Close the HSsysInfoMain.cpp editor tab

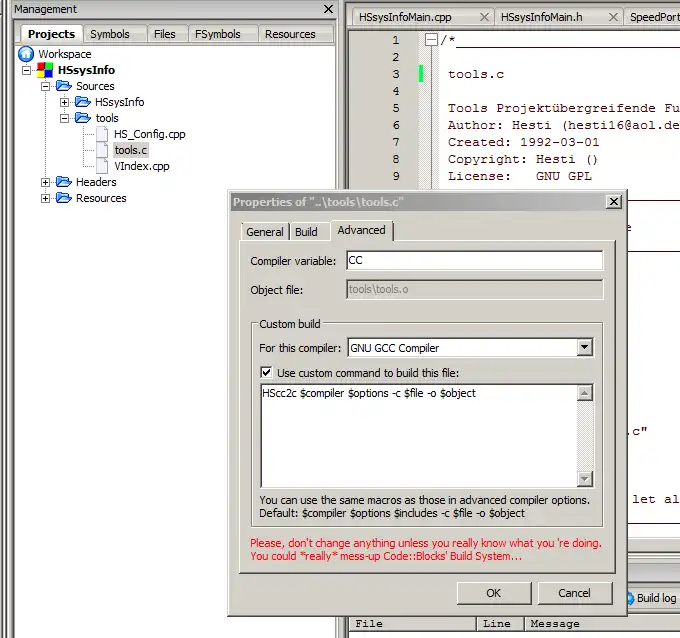(484, 17)
